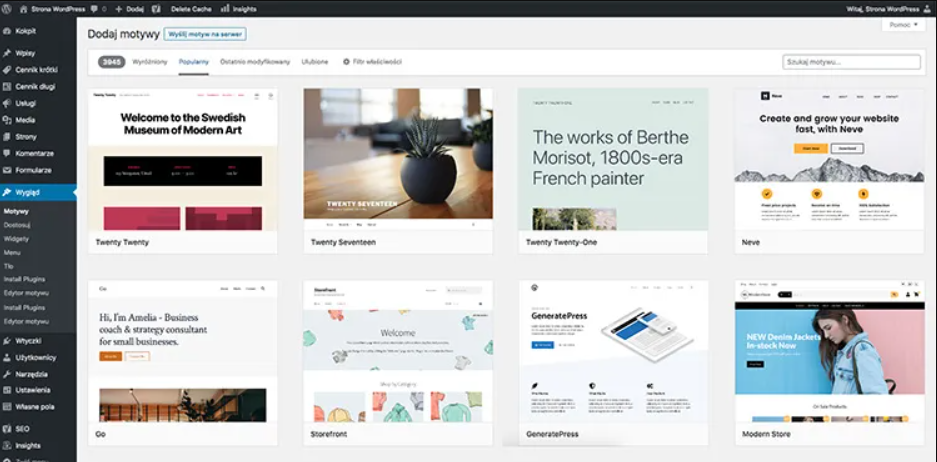Open the comments bubble in the admin bar
Image resolution: width=937 pixels, height=462 pixels.
(94, 9)
